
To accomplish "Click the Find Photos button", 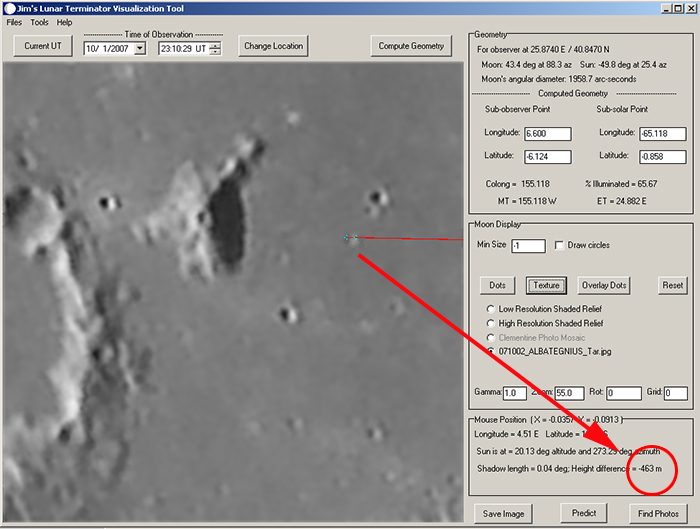I will [658, 514].
